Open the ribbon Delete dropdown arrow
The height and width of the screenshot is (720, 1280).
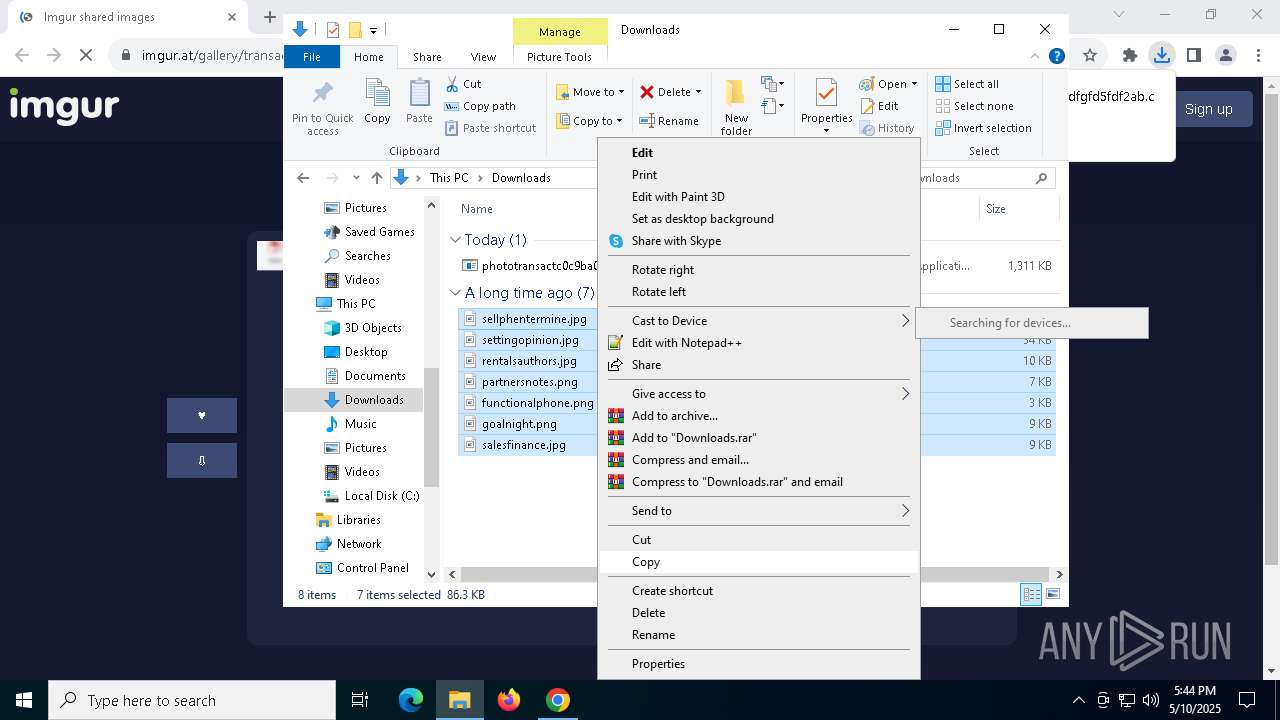(698, 92)
